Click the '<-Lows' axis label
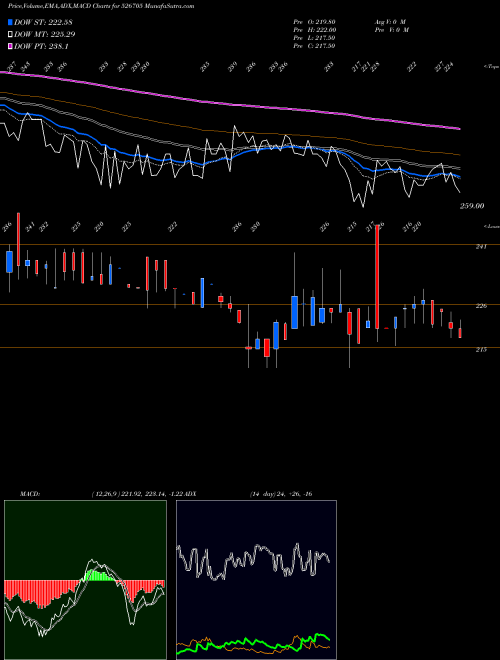 tap(491, 226)
